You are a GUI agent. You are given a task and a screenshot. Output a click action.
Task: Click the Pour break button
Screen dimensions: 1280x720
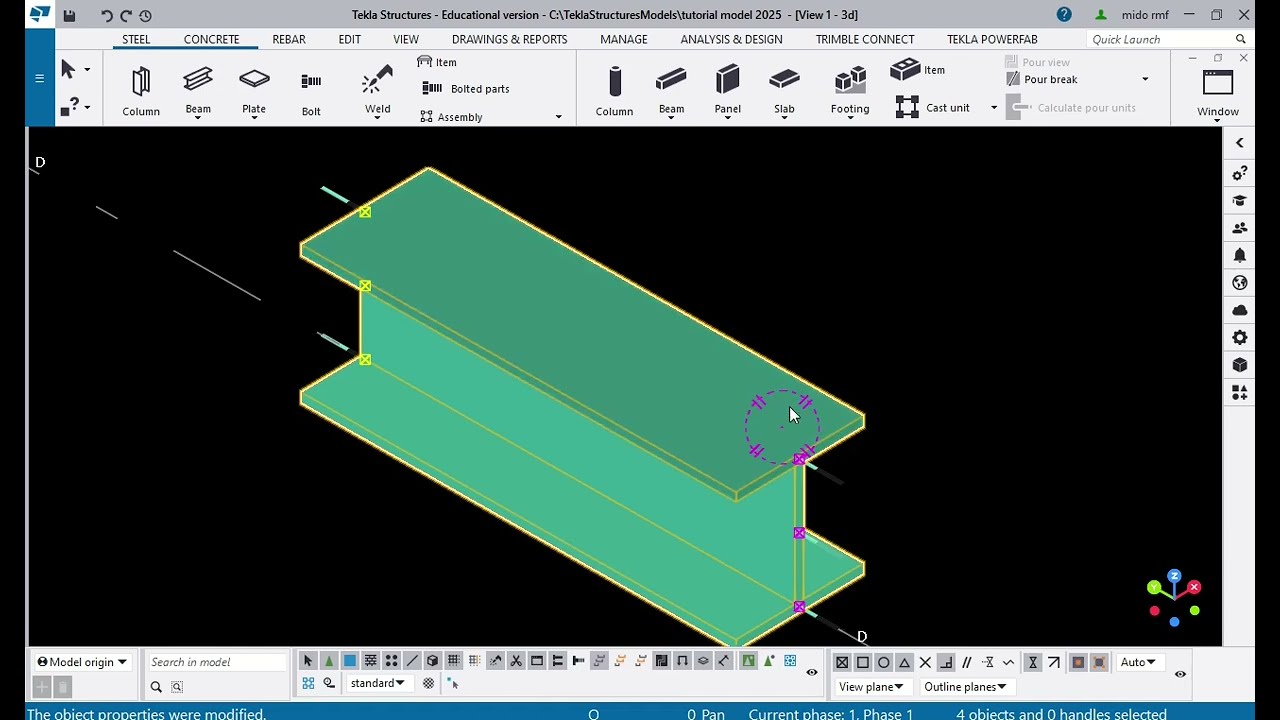(x=1041, y=79)
